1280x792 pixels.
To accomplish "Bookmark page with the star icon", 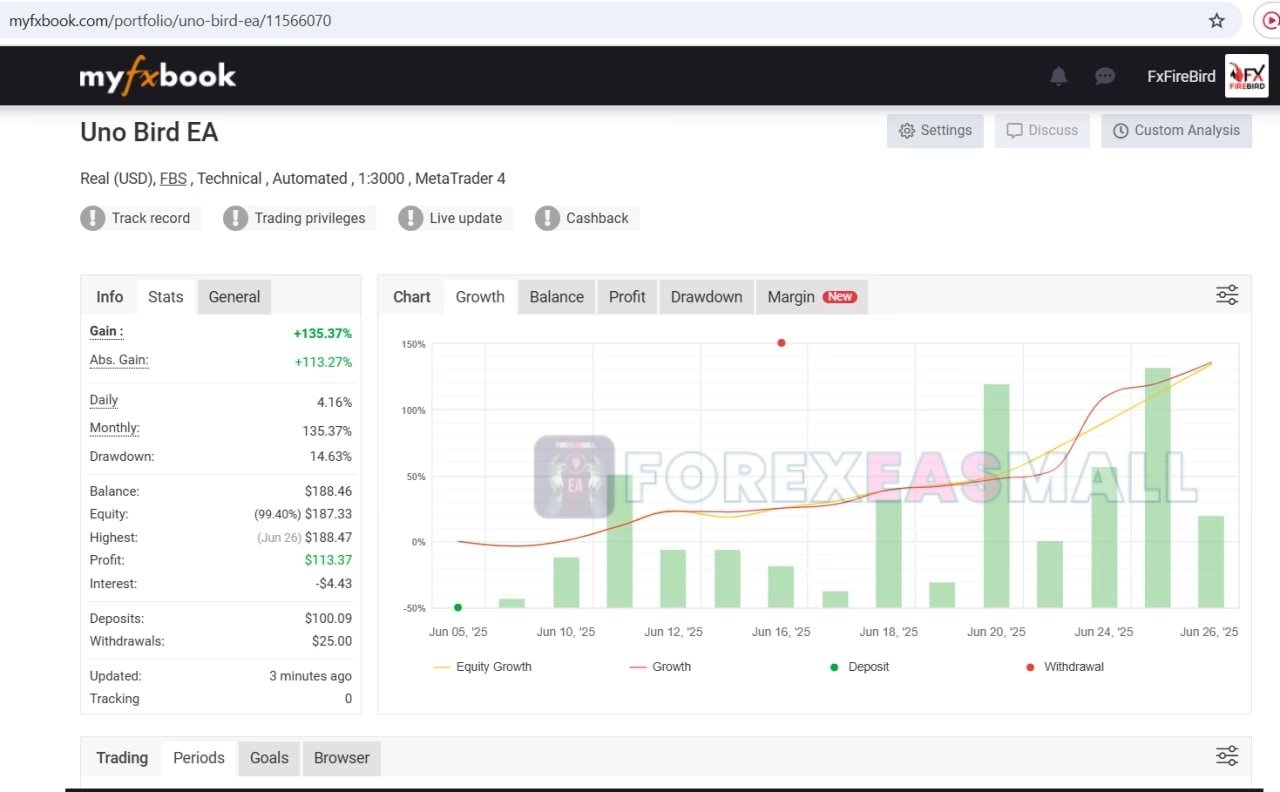I will tap(1217, 20).
